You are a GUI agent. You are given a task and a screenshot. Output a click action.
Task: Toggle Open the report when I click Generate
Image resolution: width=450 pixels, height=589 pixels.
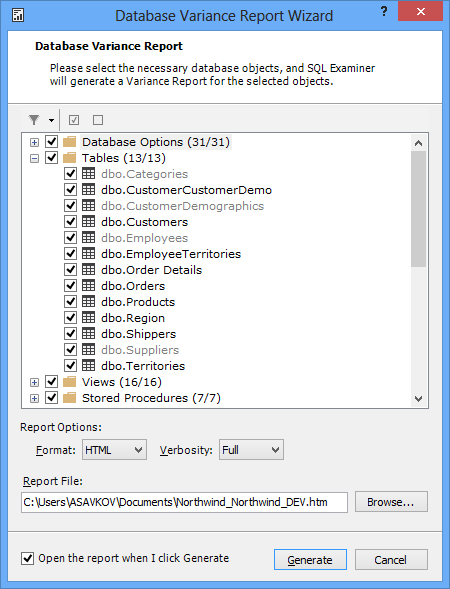27,558
